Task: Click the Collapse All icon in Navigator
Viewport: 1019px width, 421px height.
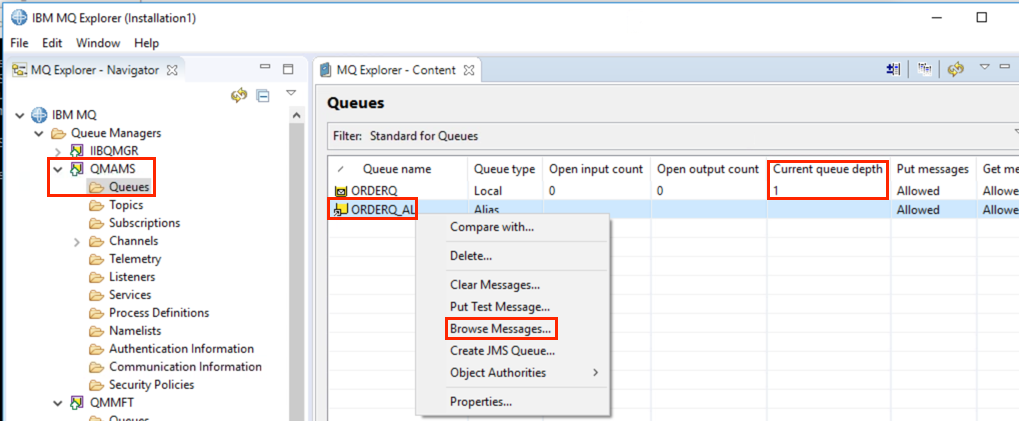Action: point(263,96)
